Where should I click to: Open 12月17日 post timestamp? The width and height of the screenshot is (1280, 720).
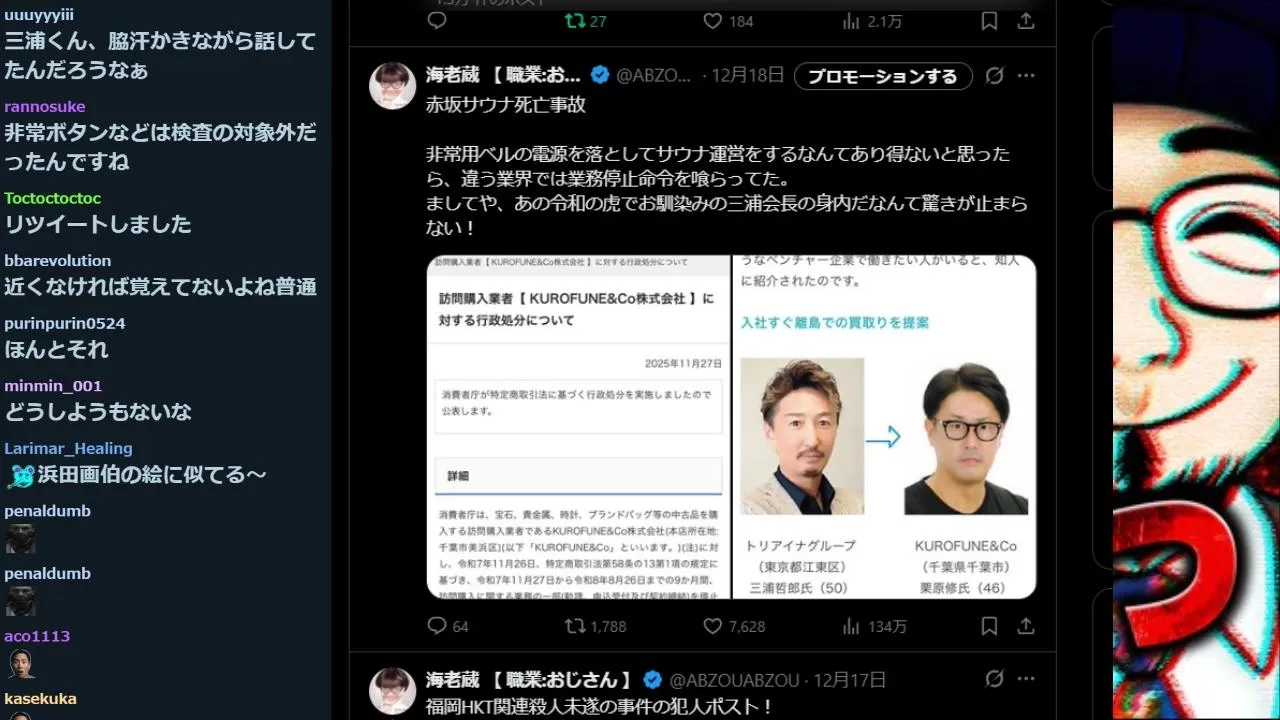point(850,680)
